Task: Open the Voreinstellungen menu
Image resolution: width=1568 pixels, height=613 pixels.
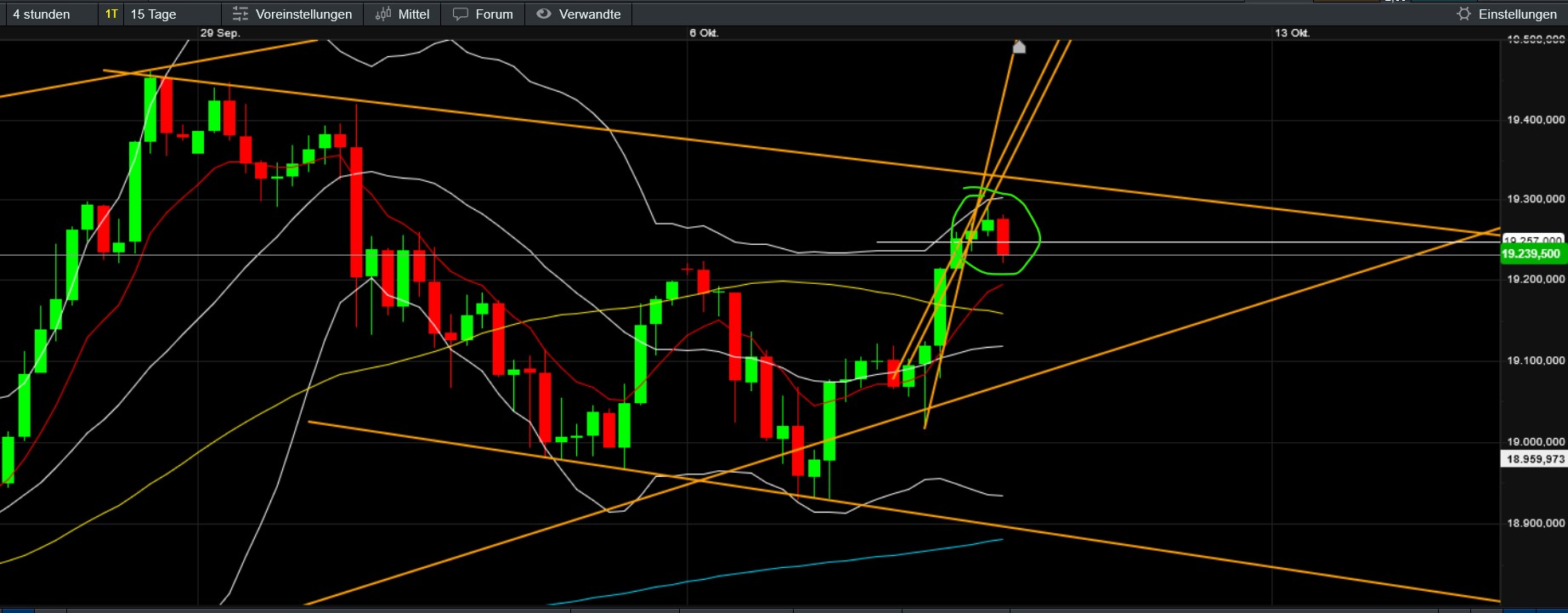Action: click(292, 14)
